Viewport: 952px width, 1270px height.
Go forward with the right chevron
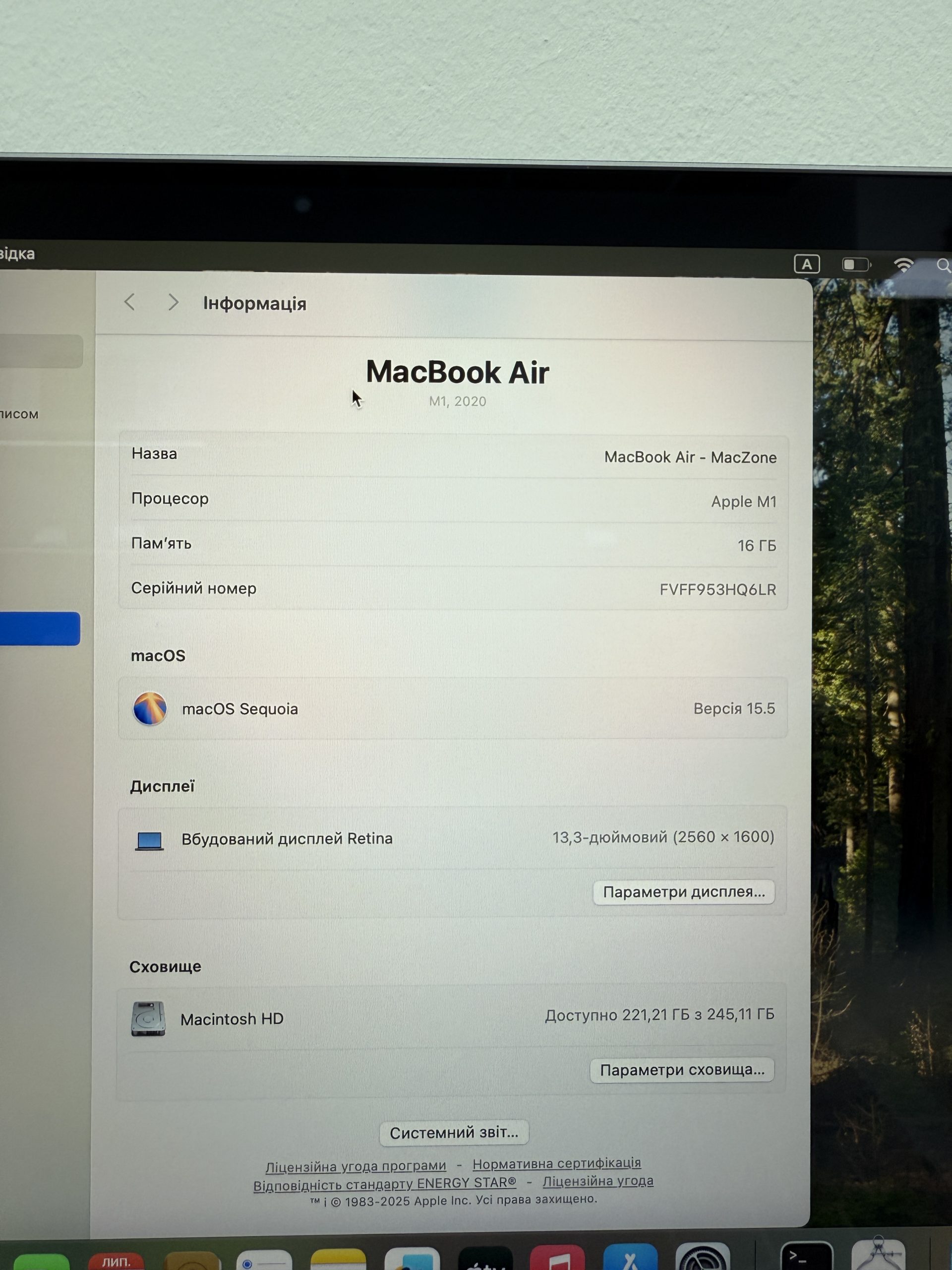173,302
